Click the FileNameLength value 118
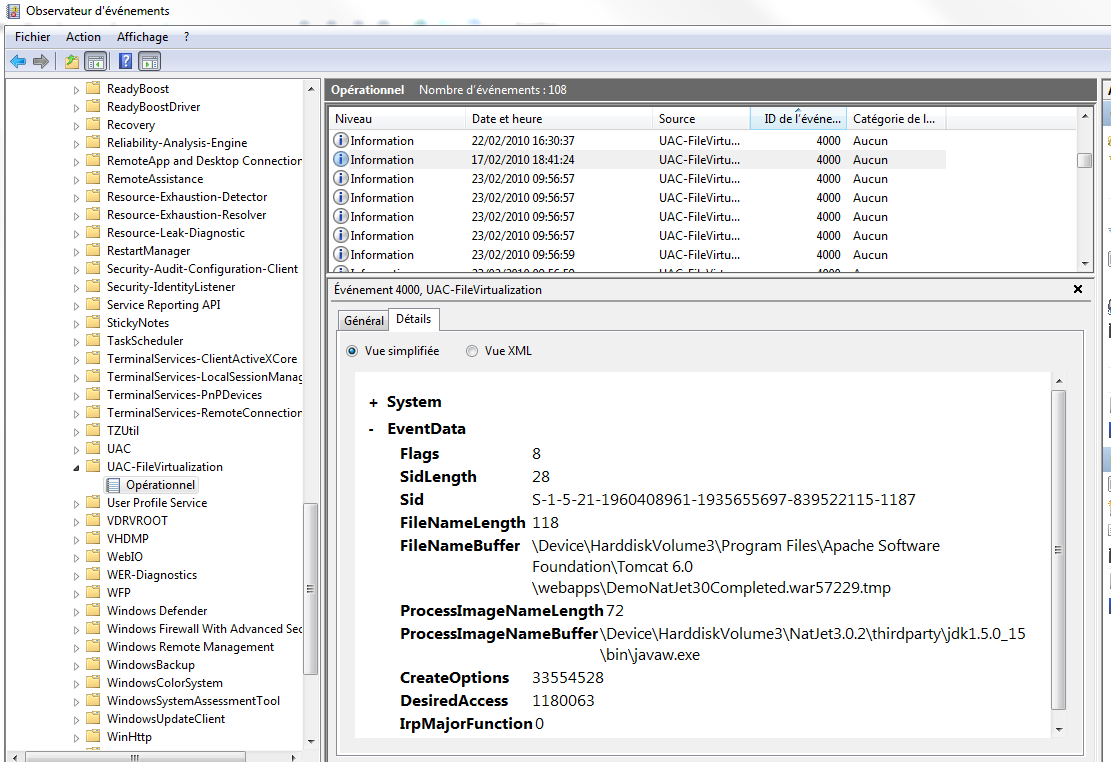The image size is (1111, 762). 546,523
